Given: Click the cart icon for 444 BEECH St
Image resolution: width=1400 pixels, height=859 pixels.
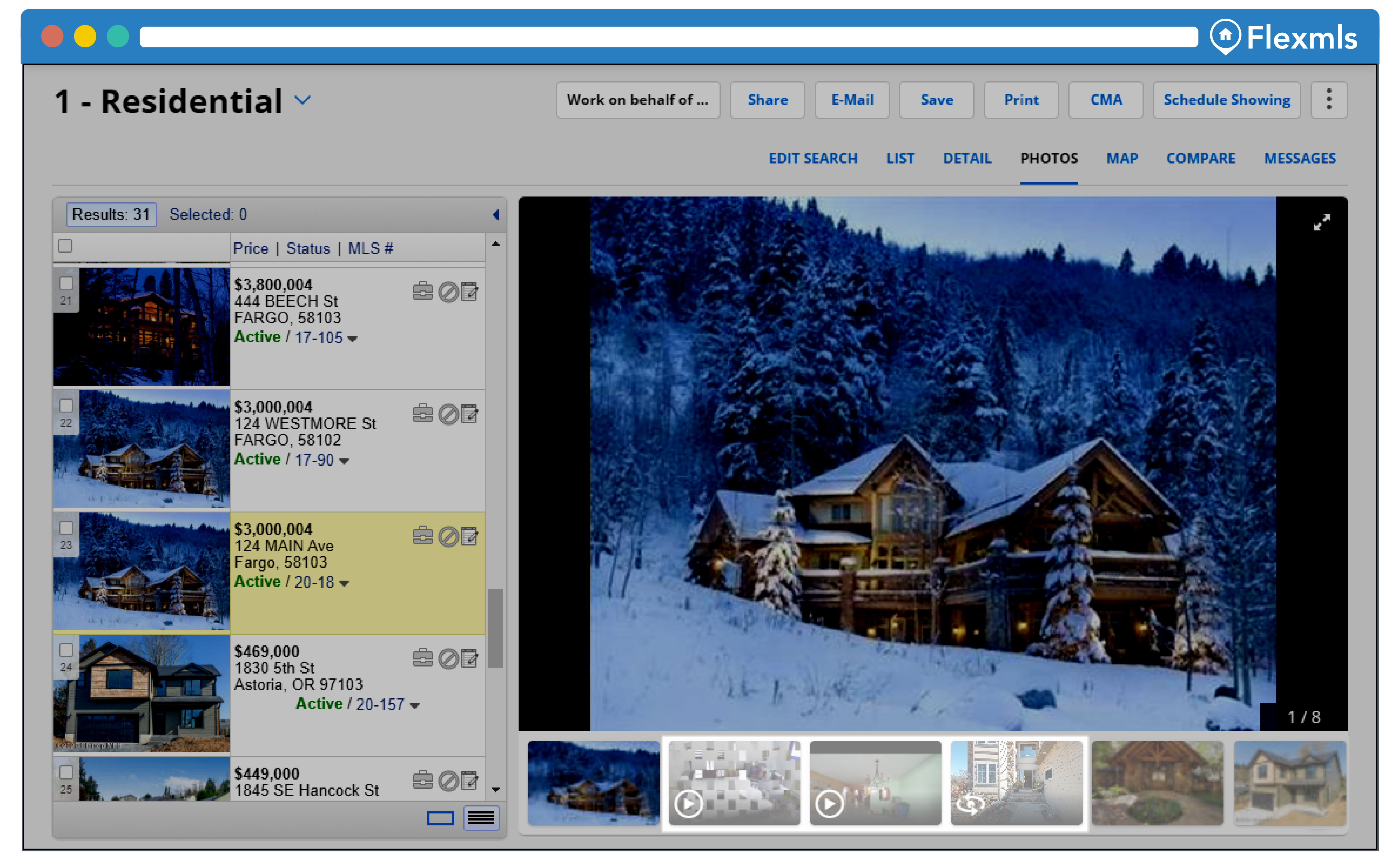Looking at the screenshot, I should point(422,291).
